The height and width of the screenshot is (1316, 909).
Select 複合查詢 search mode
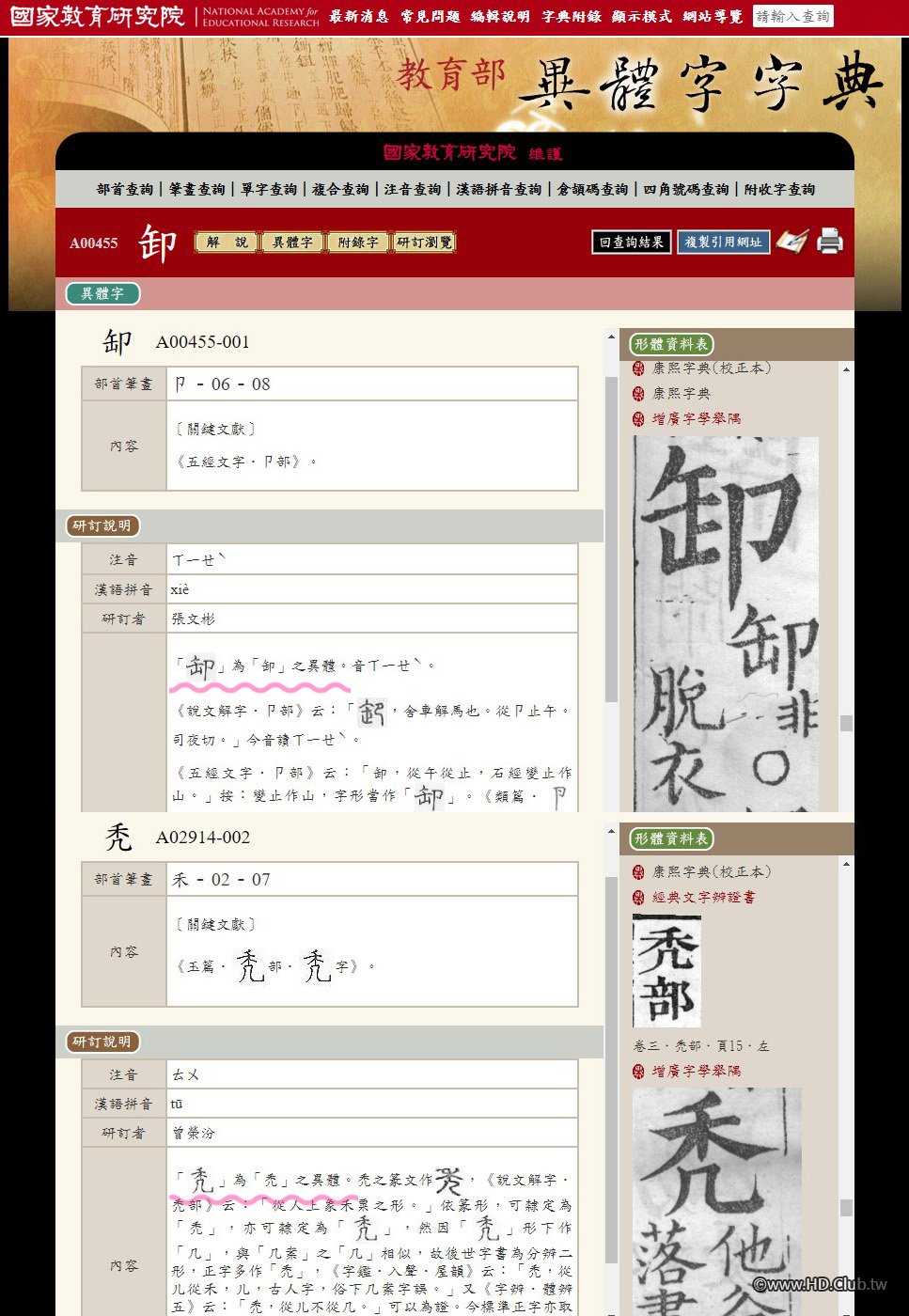(x=340, y=189)
